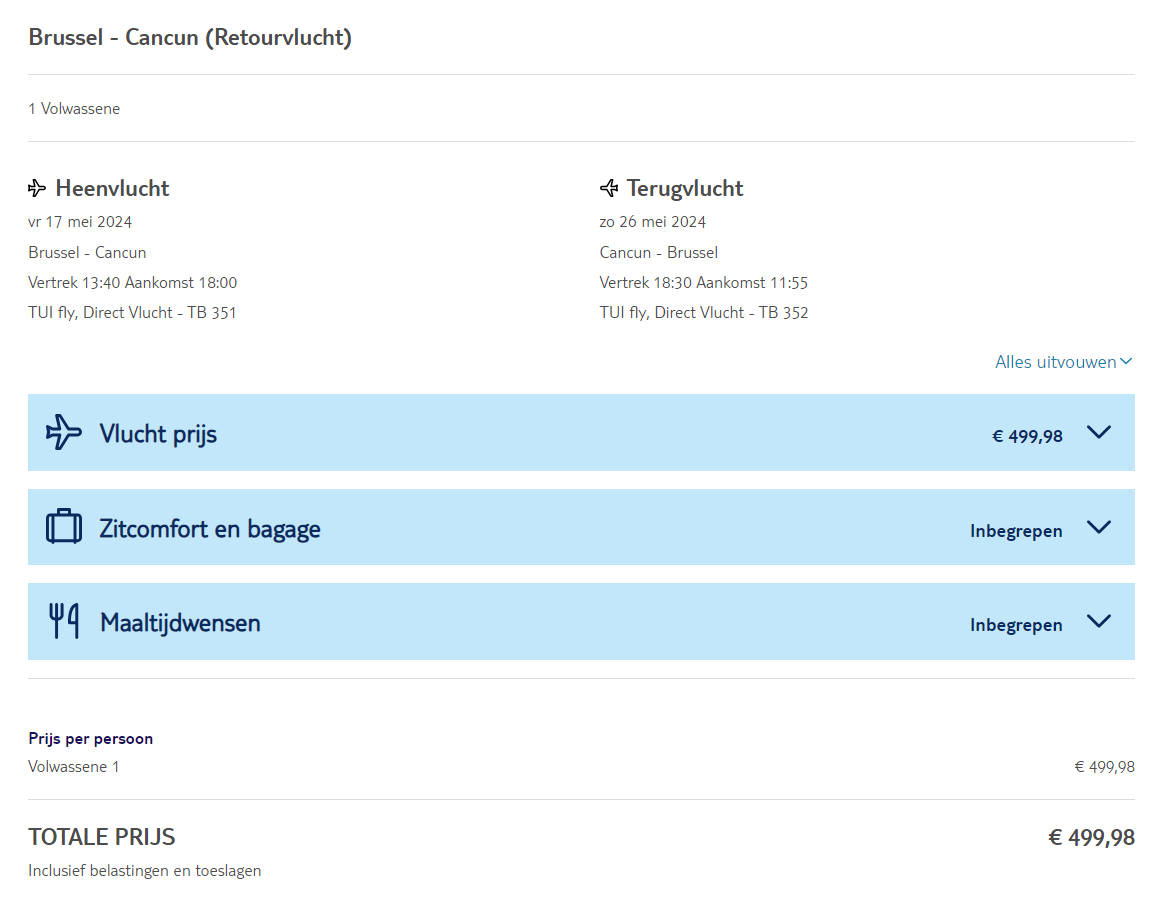This screenshot has width=1170, height=906.
Task: Expand Zitcomfort en bagage using its chevron
Action: point(1098,528)
